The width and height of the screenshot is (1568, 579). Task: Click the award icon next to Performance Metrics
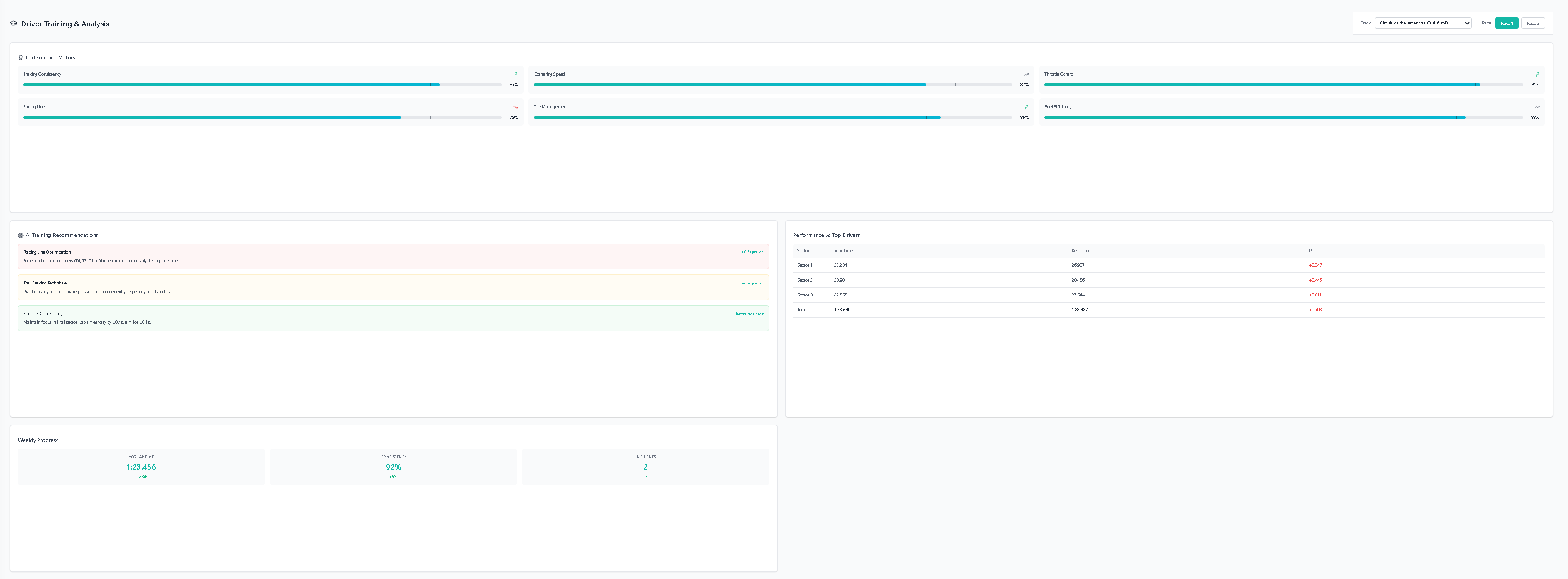21,58
